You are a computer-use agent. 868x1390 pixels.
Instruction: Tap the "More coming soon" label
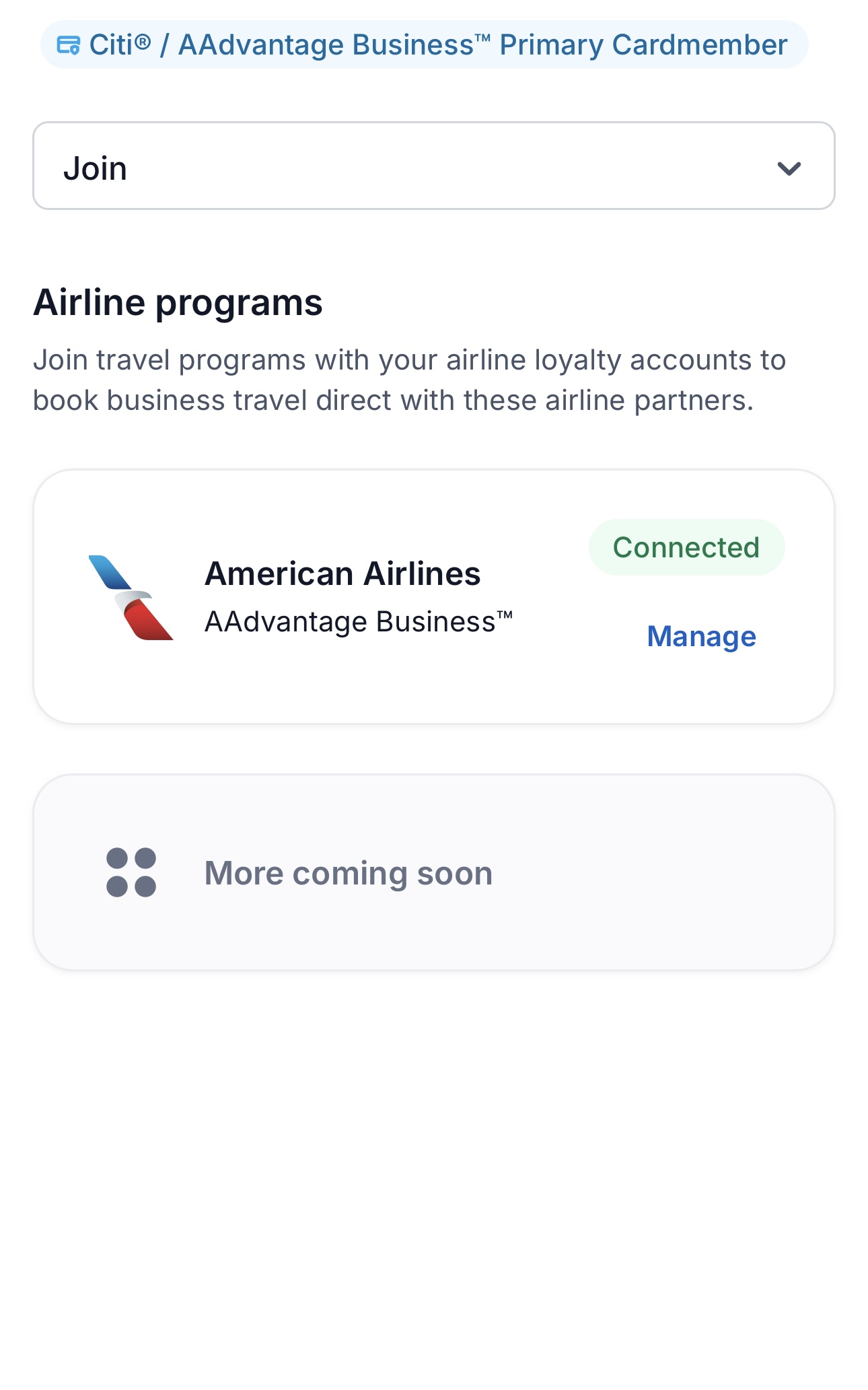[349, 873]
